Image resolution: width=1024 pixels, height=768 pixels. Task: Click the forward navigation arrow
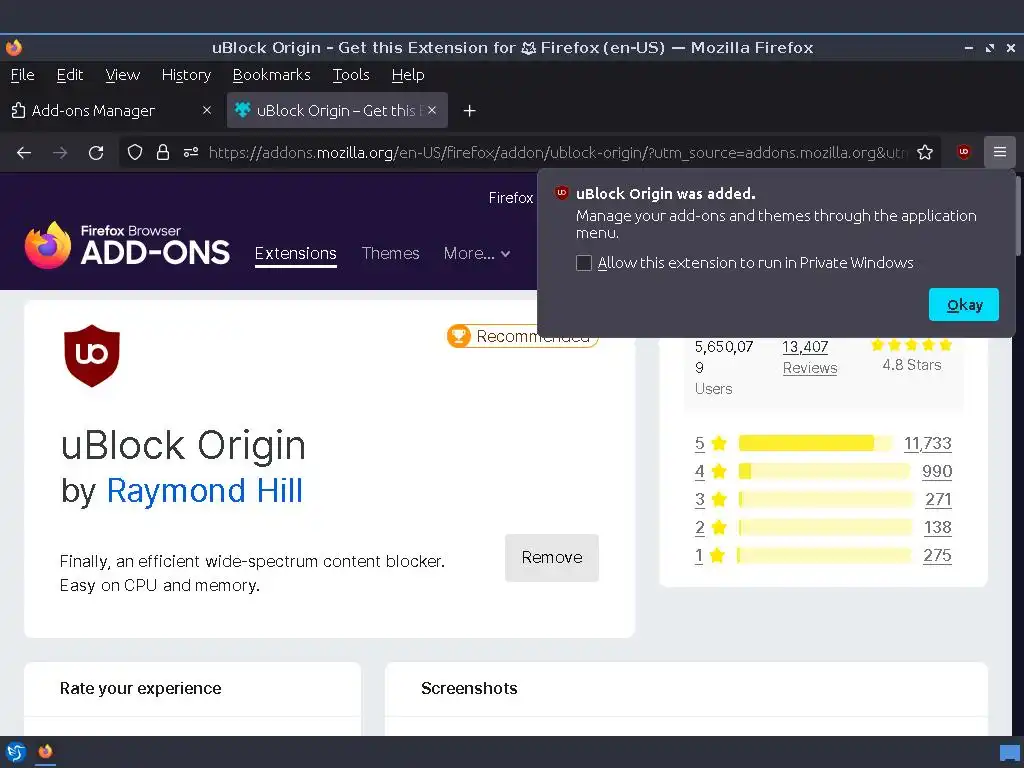click(60, 153)
